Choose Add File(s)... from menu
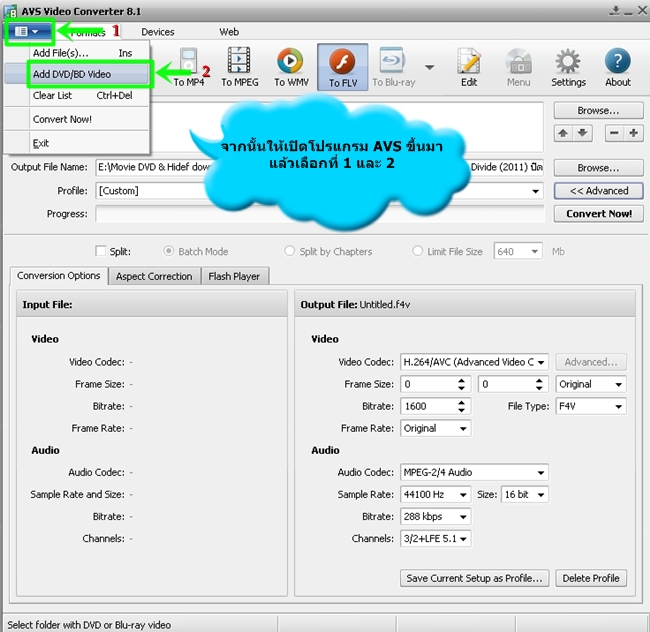This screenshot has height=632, width=650. (x=77, y=53)
